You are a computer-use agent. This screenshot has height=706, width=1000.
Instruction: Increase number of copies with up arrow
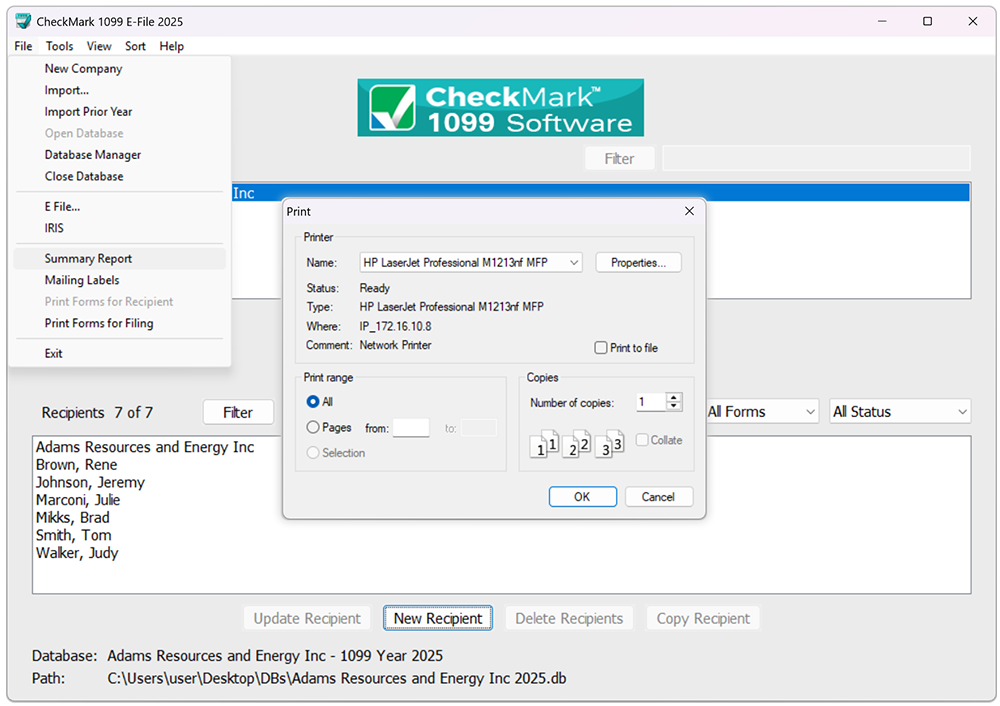click(673, 397)
